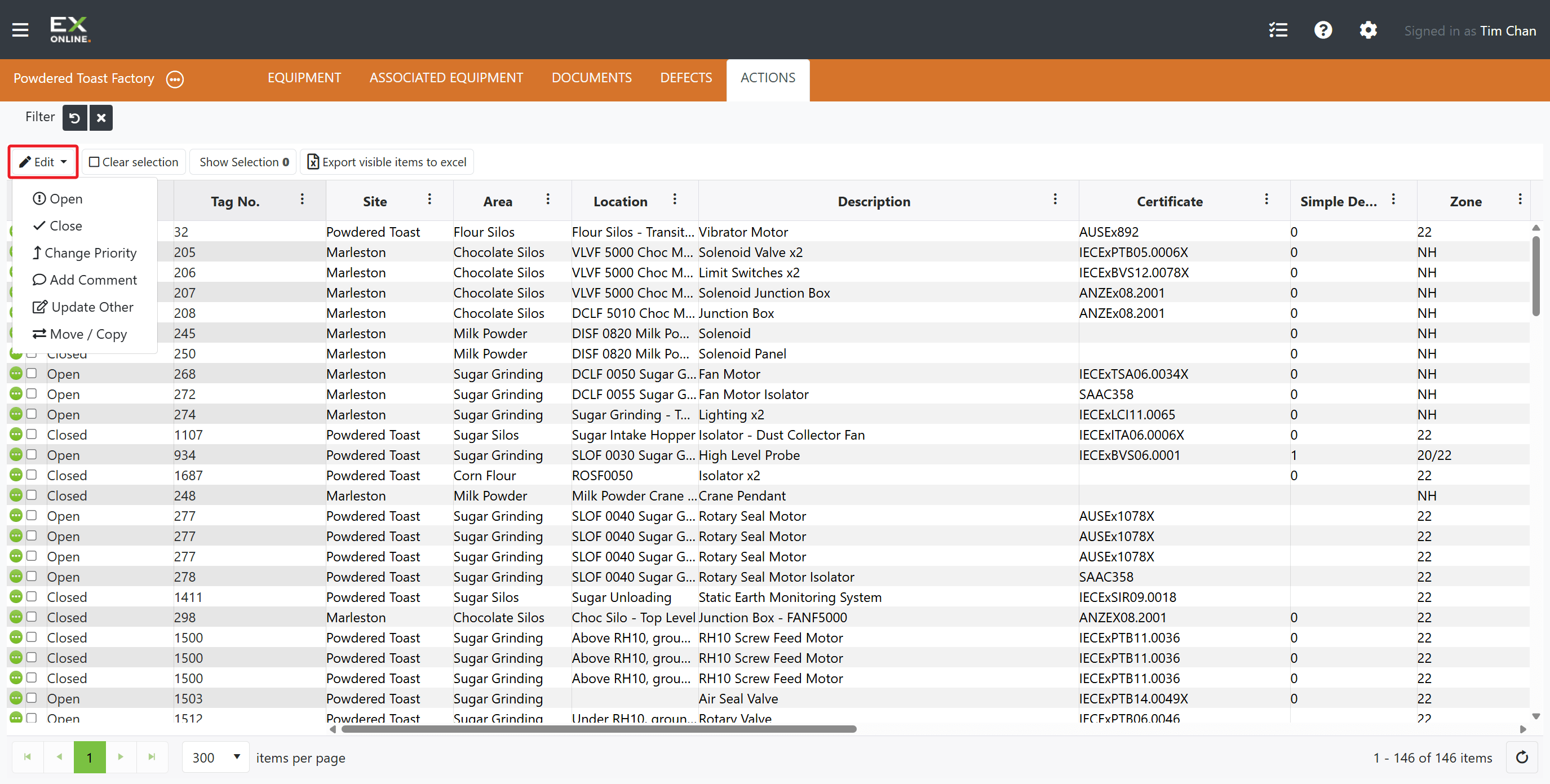Screen dimensions: 1550x784
Task: Go to the previous page arrow
Action: 59,757
